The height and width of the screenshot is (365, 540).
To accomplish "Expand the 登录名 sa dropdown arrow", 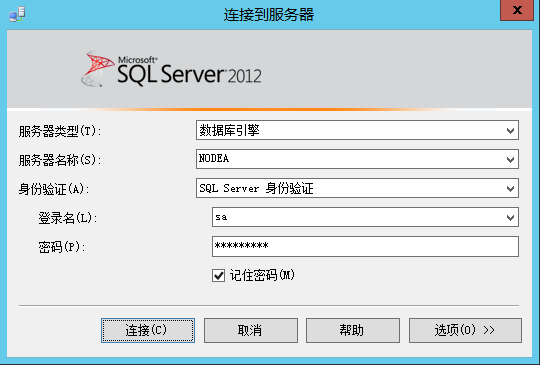I will [510, 217].
